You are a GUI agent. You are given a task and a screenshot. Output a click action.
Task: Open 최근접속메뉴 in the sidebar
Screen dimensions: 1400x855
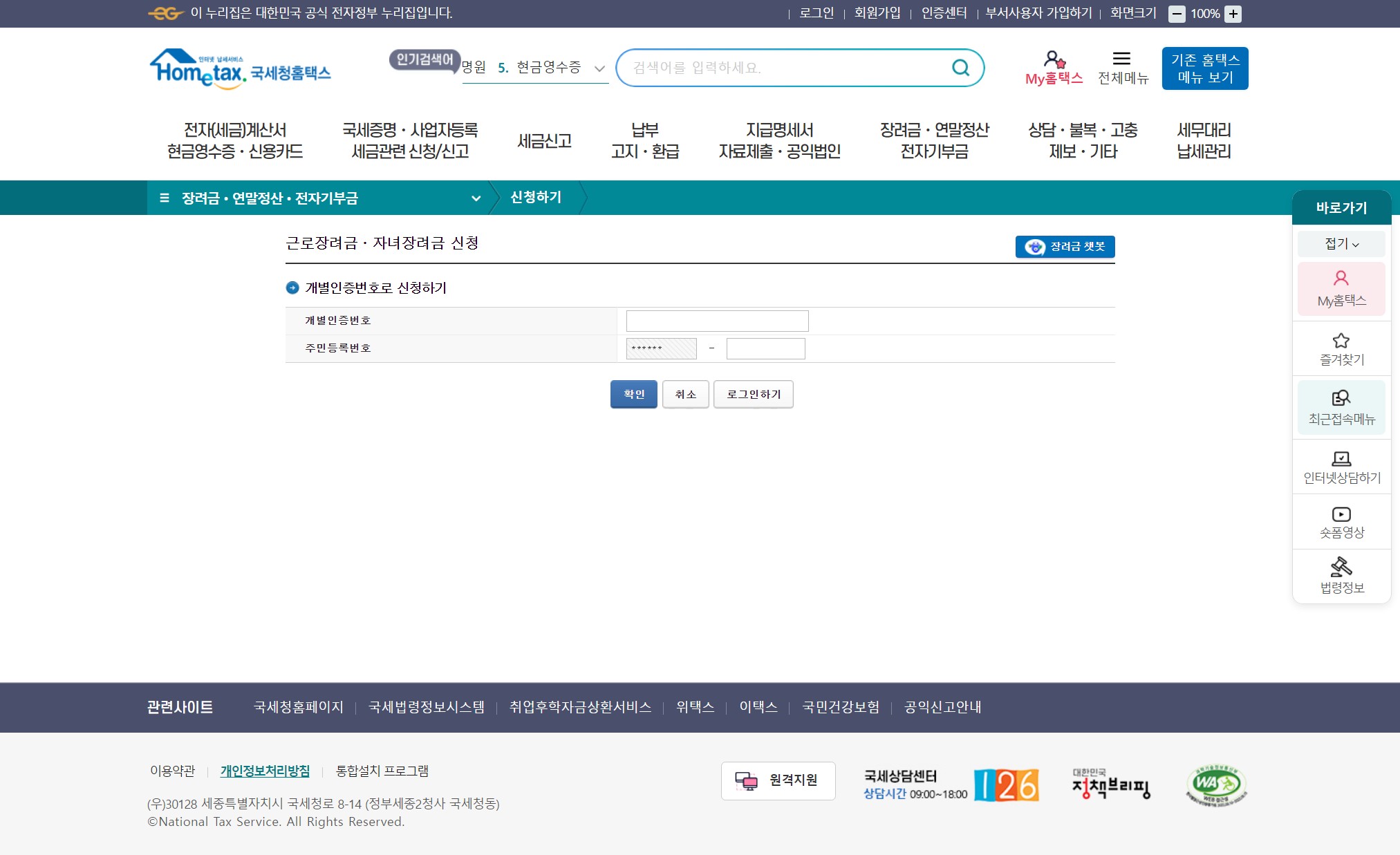(x=1341, y=407)
